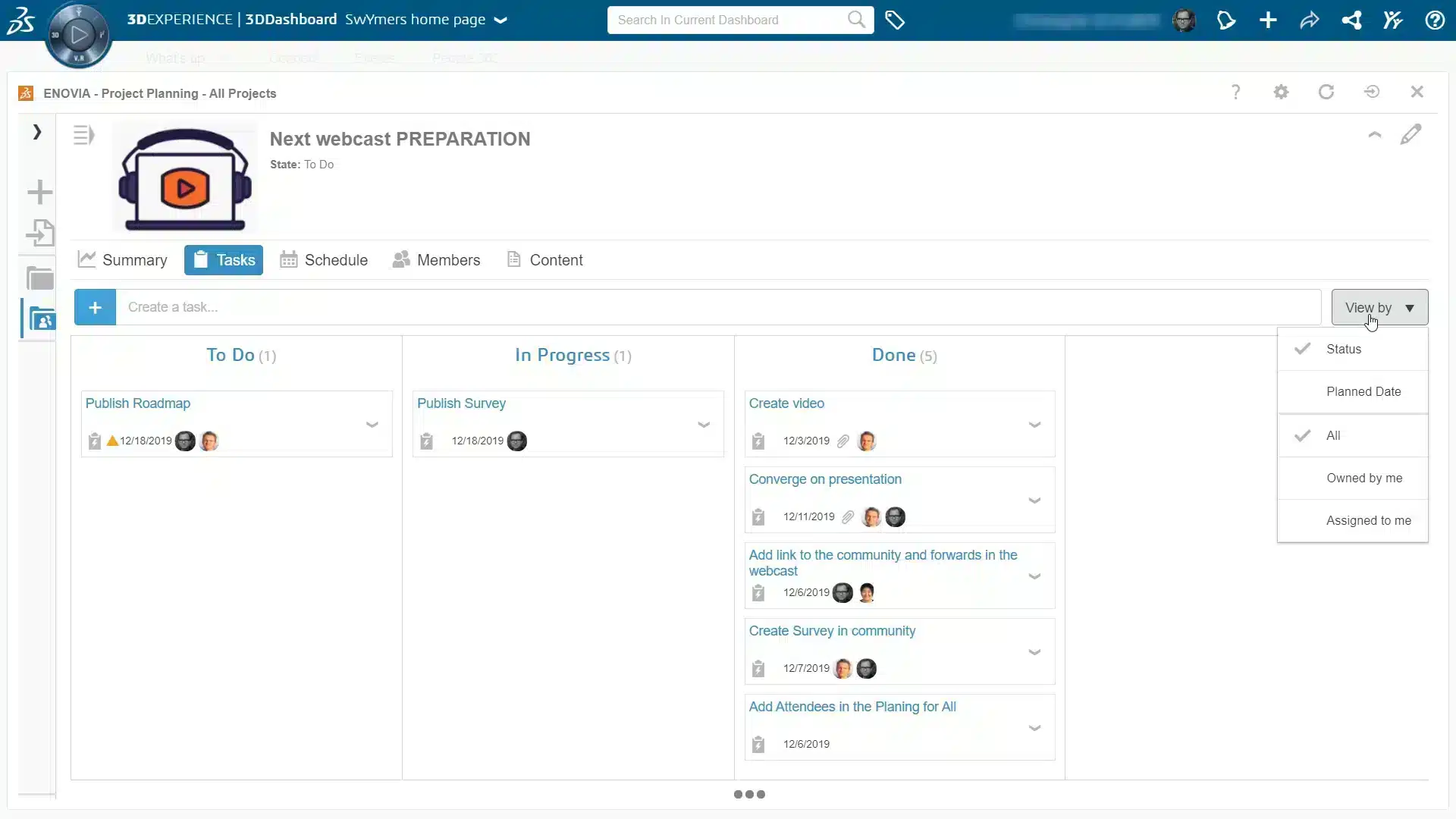Click the Import document icon in sidebar
Screen dimensions: 1456x819
tap(39, 233)
